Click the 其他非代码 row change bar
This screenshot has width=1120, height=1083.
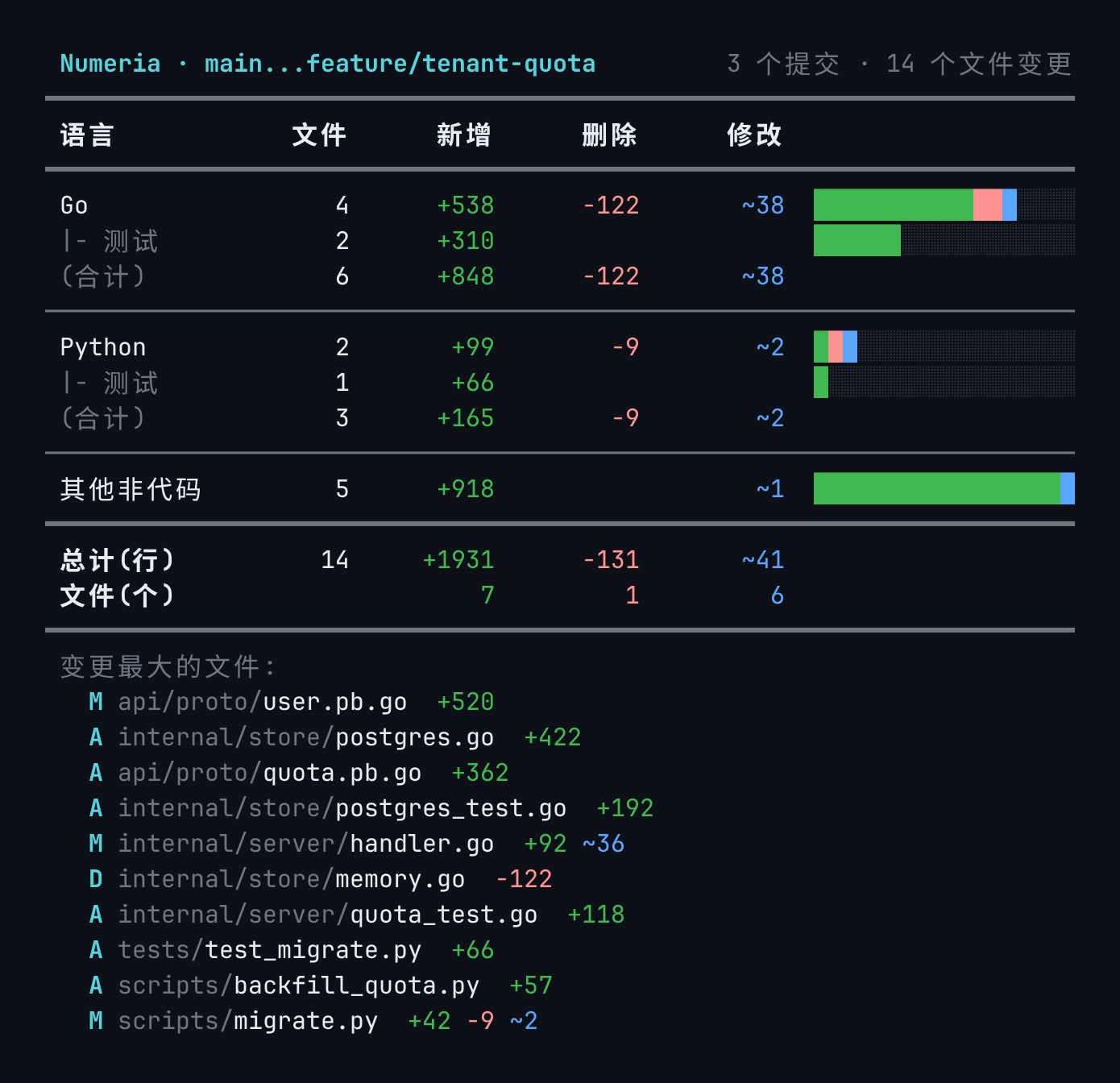(x=944, y=488)
